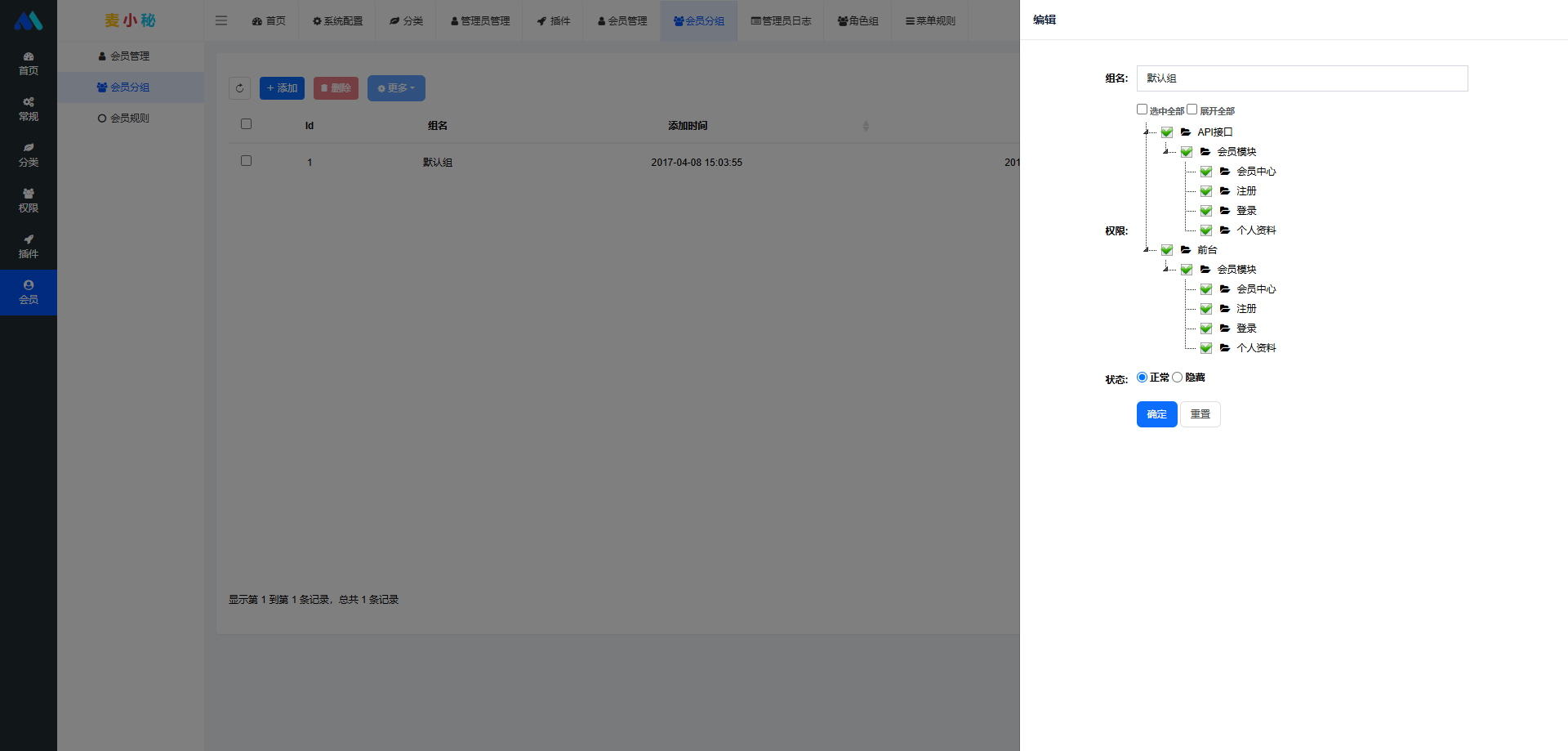Click the blue 添加 button
The width and height of the screenshot is (1568, 751).
[282, 88]
